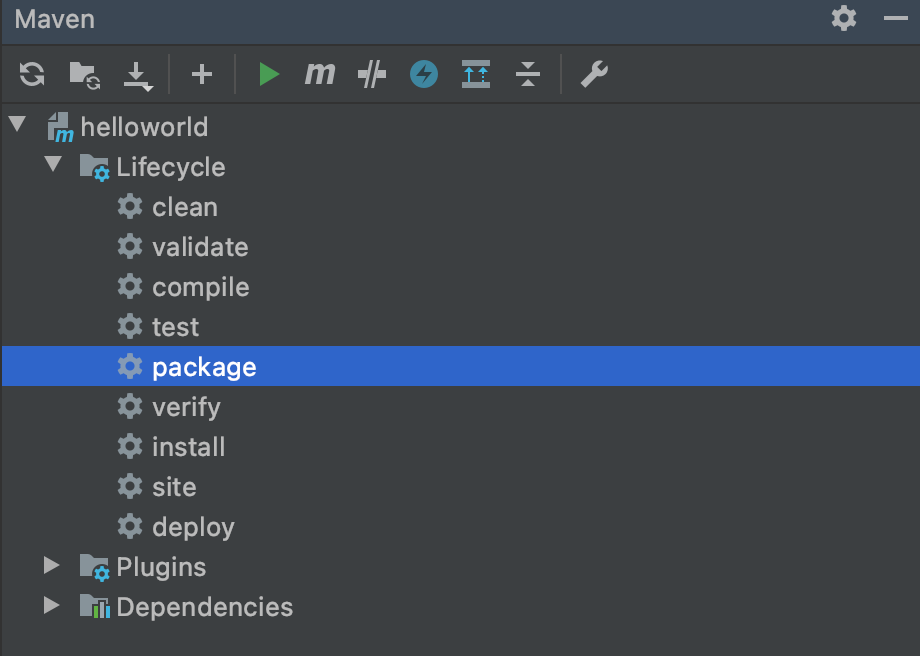
Task: Select the validate lifecycle phase
Action: 200,247
